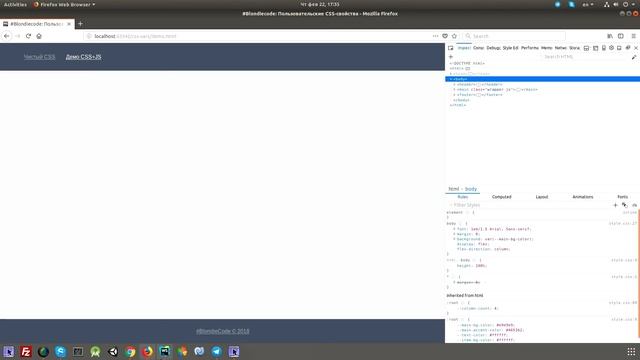Click the --text-color value swatch

[x=498, y=335]
